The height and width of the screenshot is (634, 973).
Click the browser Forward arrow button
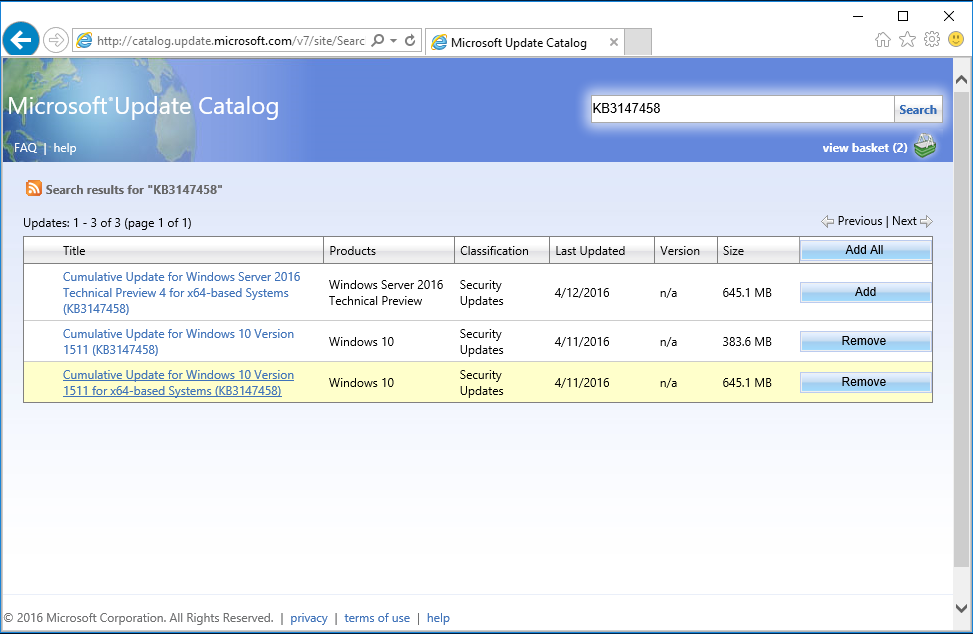(x=56, y=40)
